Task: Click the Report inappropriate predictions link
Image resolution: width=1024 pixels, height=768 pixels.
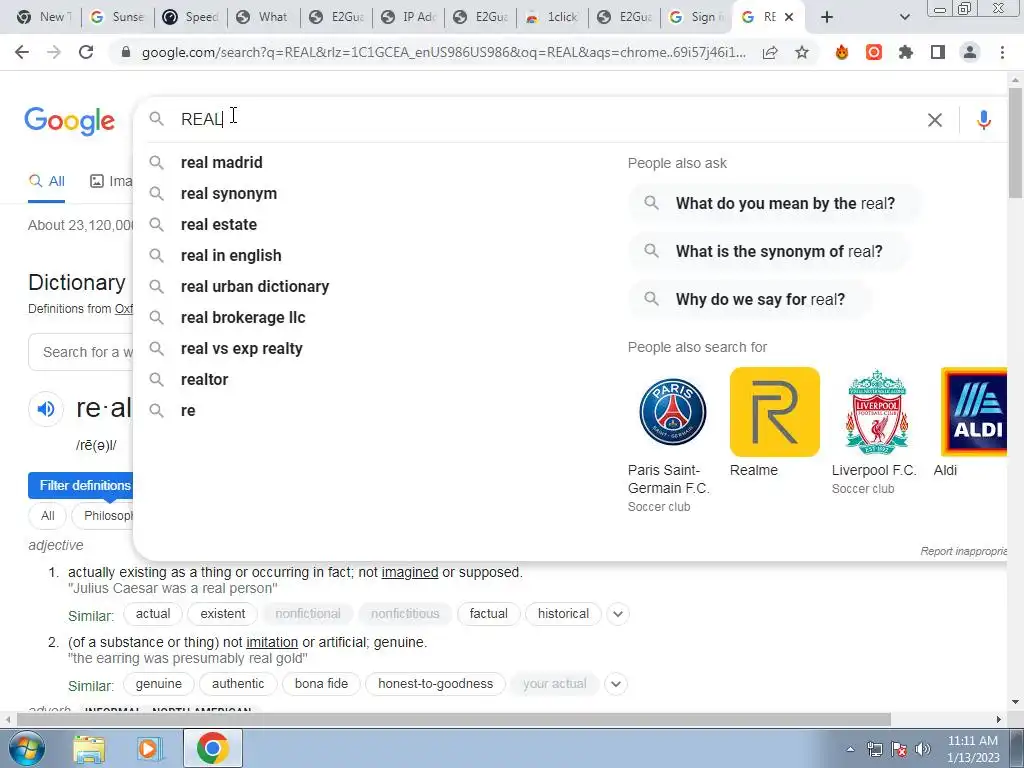Action: click(x=964, y=551)
